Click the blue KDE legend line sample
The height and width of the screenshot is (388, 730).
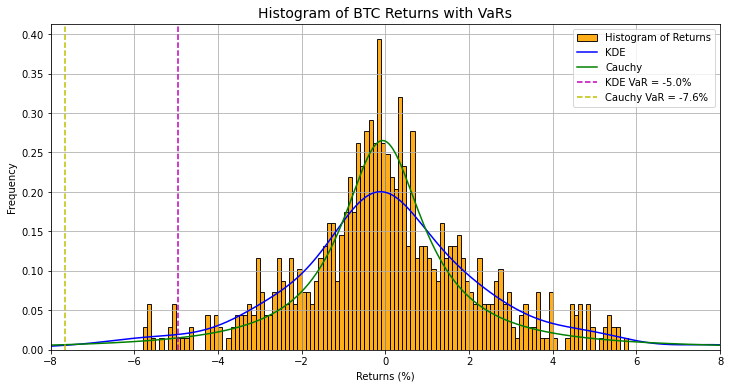click(587, 53)
